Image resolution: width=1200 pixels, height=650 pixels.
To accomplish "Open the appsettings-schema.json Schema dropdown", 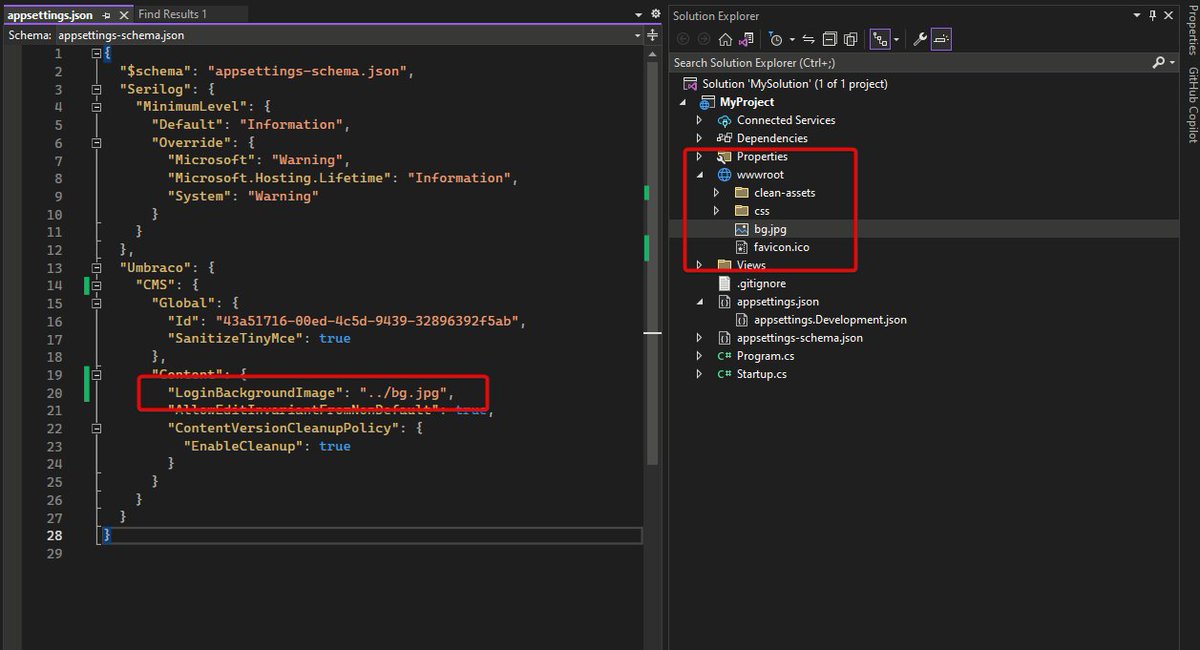I will 637,34.
